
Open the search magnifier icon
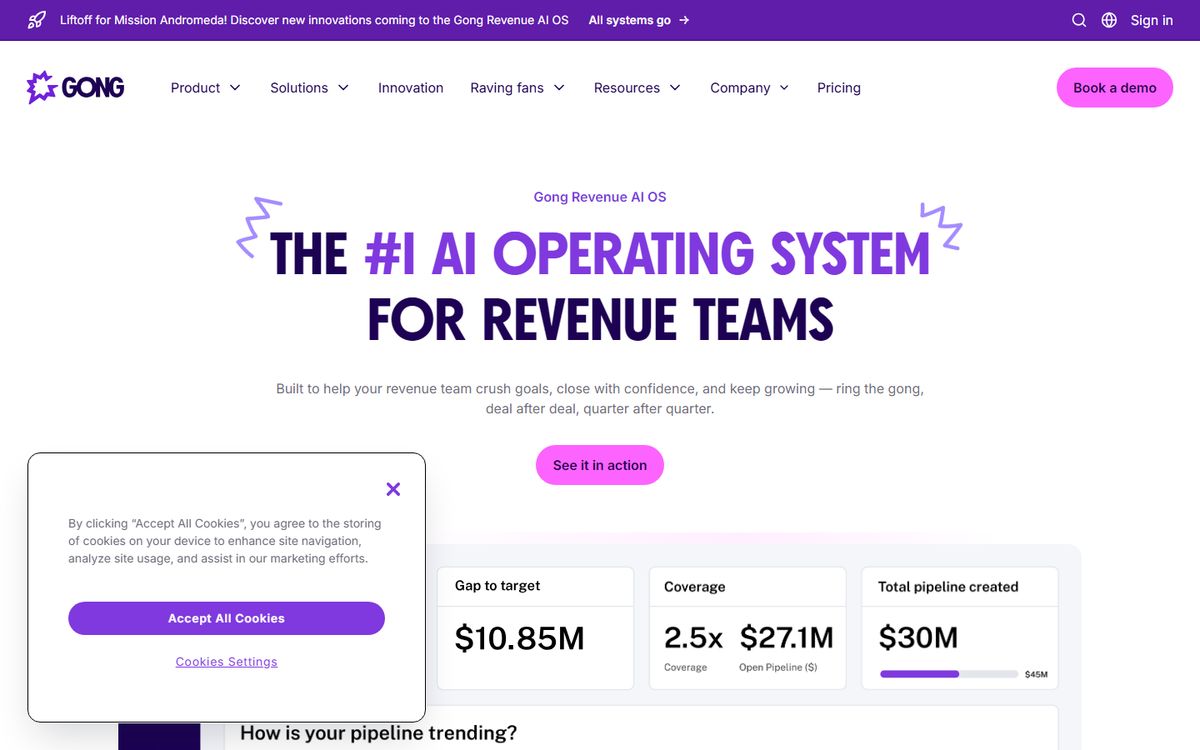point(1079,20)
